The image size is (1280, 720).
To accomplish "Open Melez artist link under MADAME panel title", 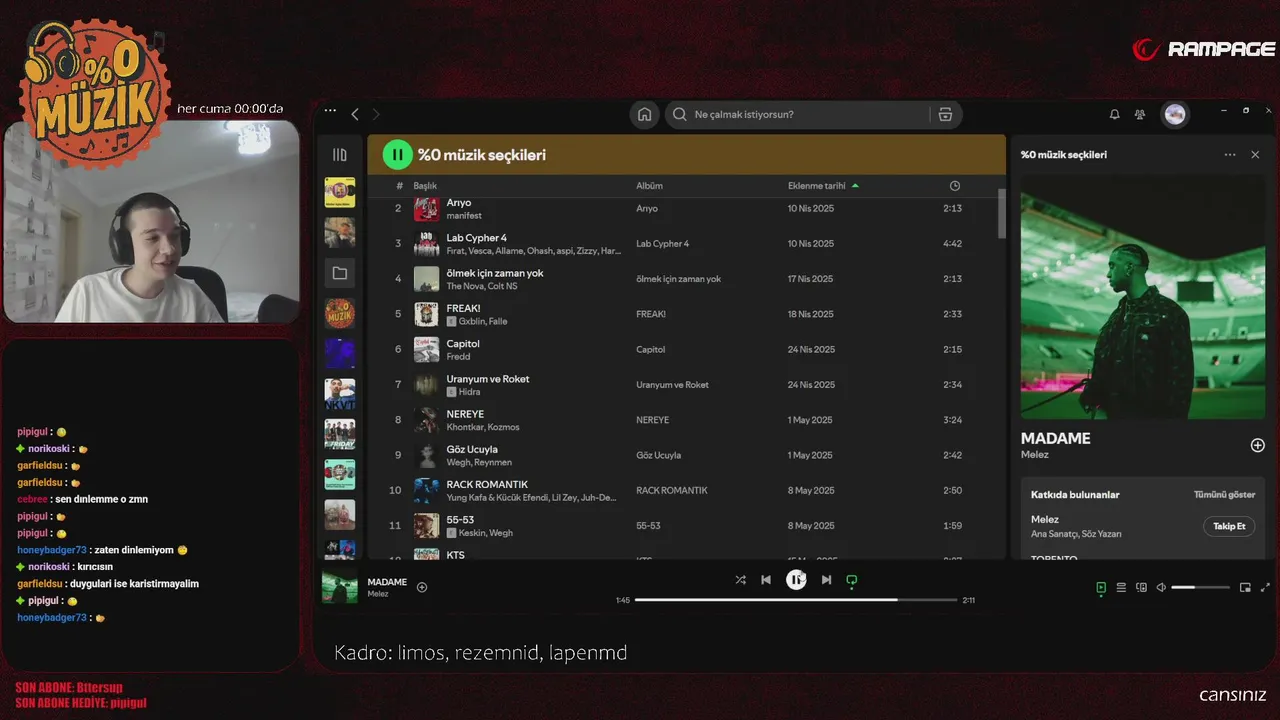I will [1035, 454].
